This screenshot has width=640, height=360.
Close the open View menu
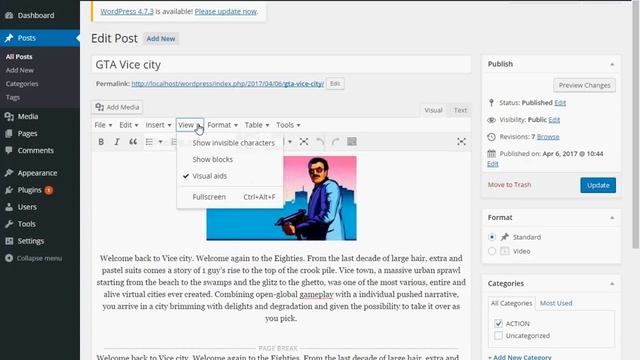[x=190, y=125]
